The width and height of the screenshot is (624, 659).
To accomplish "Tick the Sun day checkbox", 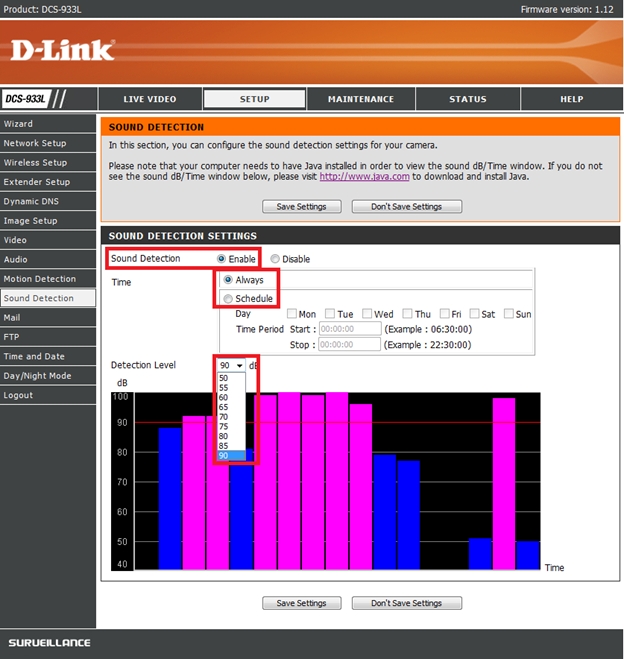I will click(510, 314).
